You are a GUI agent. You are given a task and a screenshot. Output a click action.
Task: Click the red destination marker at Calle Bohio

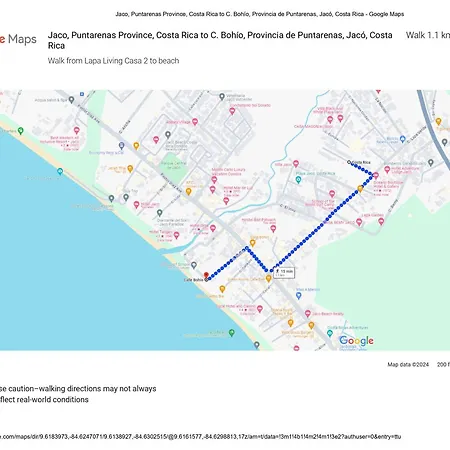tap(206, 276)
